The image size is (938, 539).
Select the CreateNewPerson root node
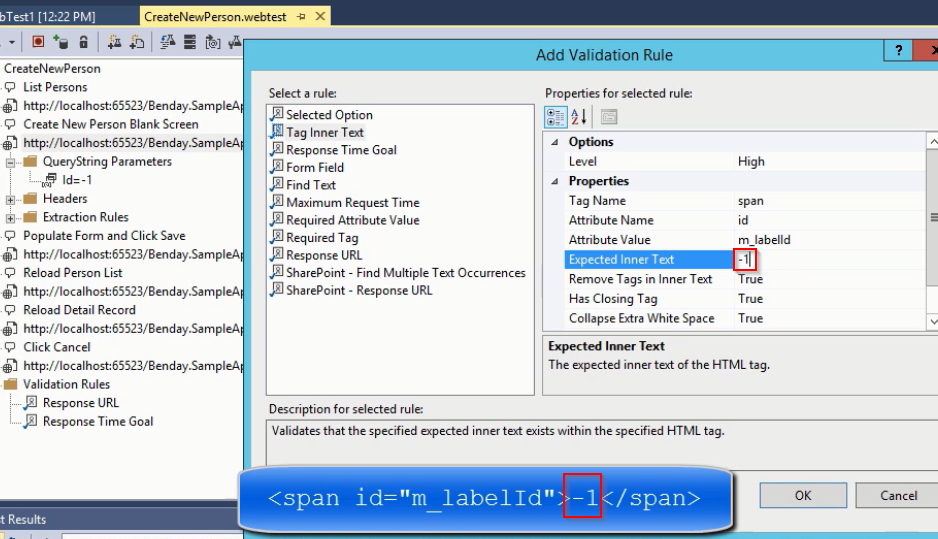click(x=52, y=68)
